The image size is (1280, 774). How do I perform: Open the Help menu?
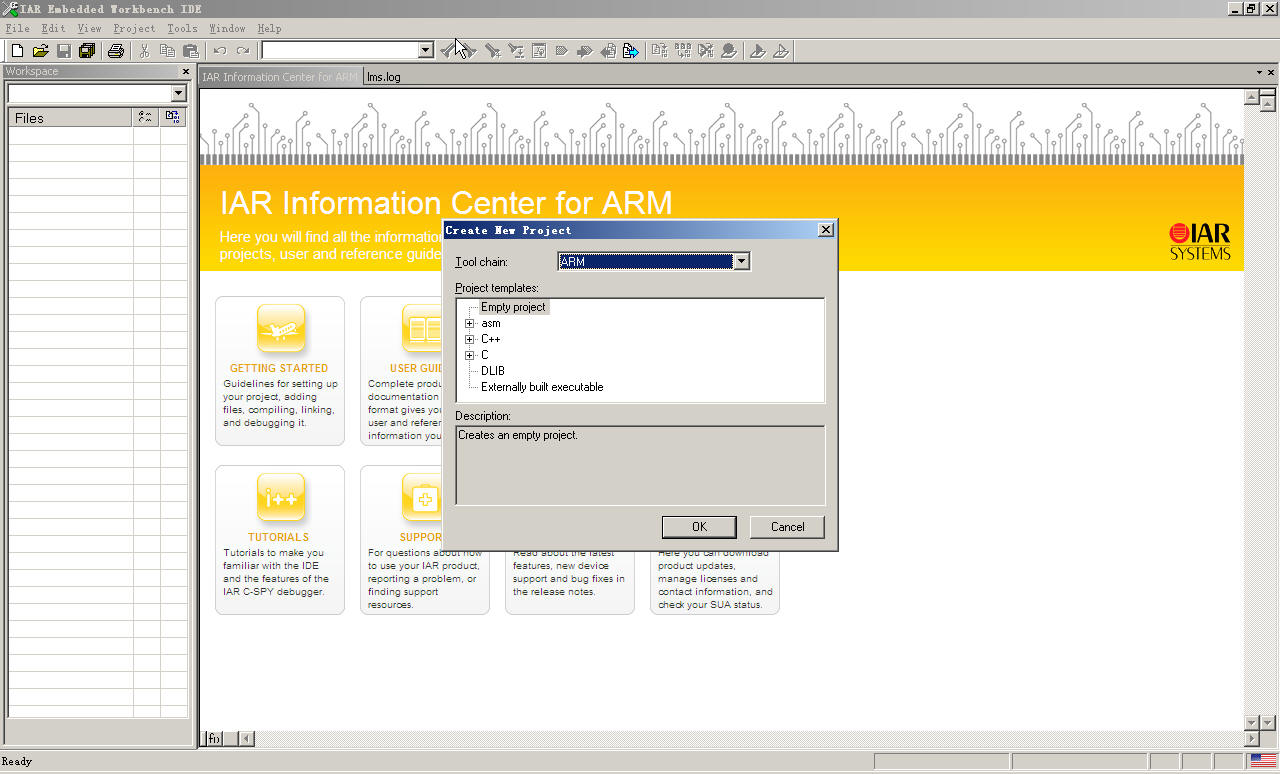click(x=269, y=28)
